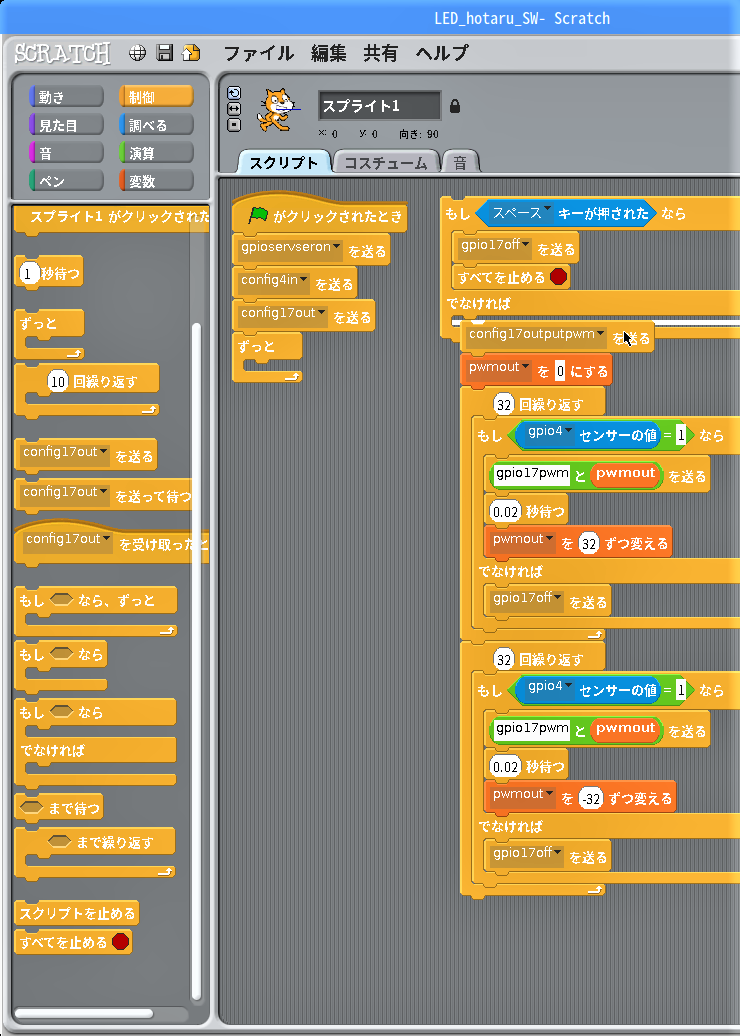This screenshot has height=1036, width=740.
Task: Click the Scratch cat sprite thumbnail
Action: (277, 108)
